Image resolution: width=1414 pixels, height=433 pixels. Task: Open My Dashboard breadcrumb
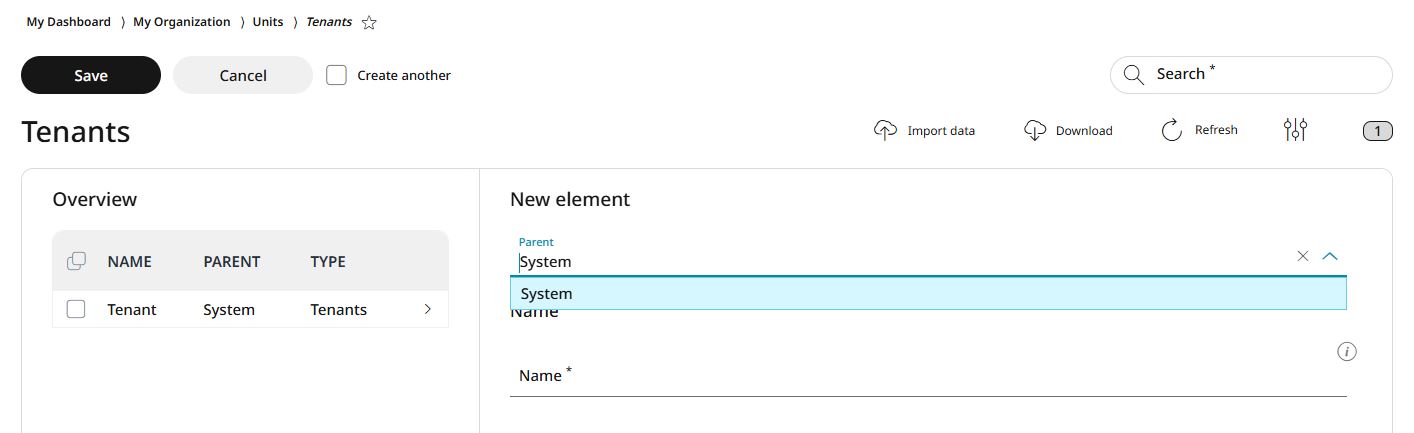69,21
